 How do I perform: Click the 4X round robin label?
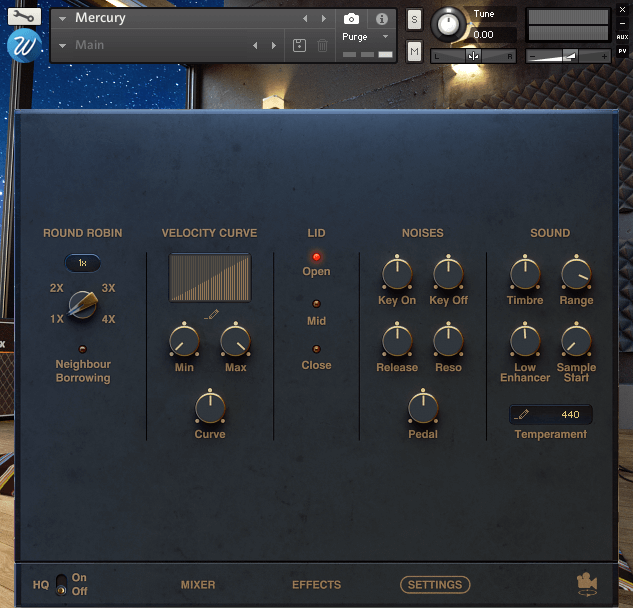coord(108,319)
